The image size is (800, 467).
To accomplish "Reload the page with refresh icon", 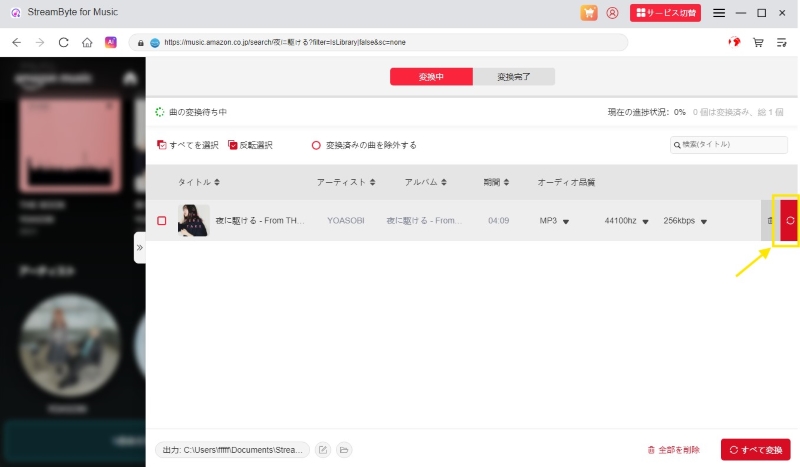I will coord(63,42).
